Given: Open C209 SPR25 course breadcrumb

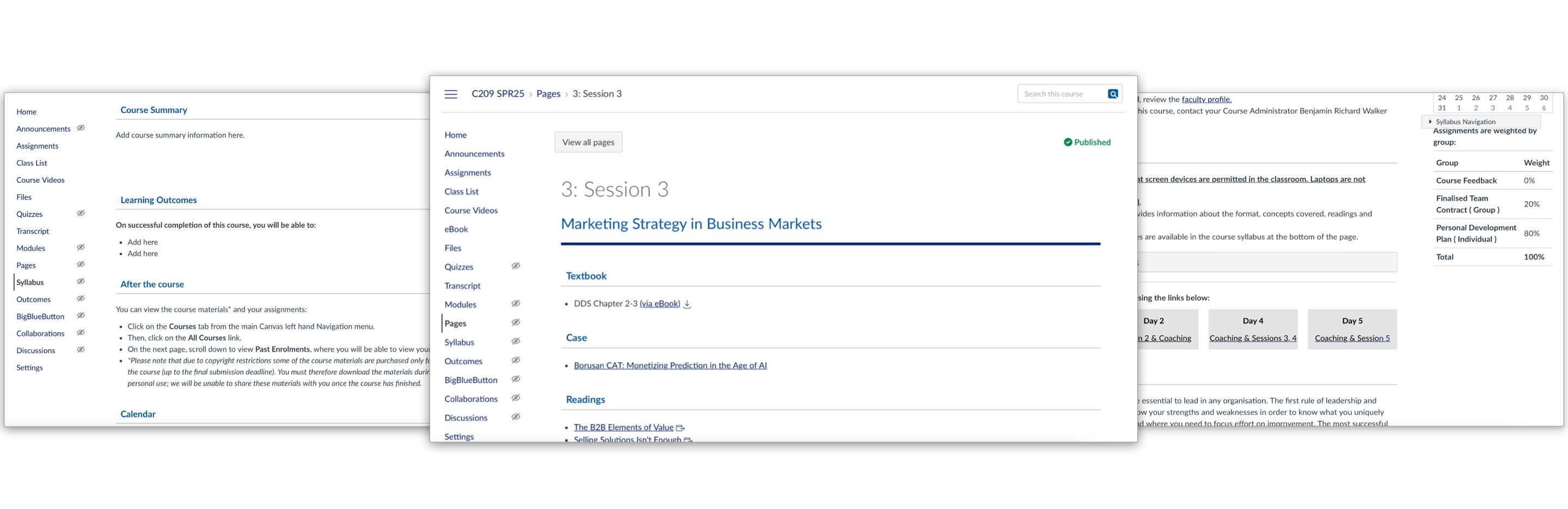Looking at the screenshot, I should pyautogui.click(x=497, y=94).
